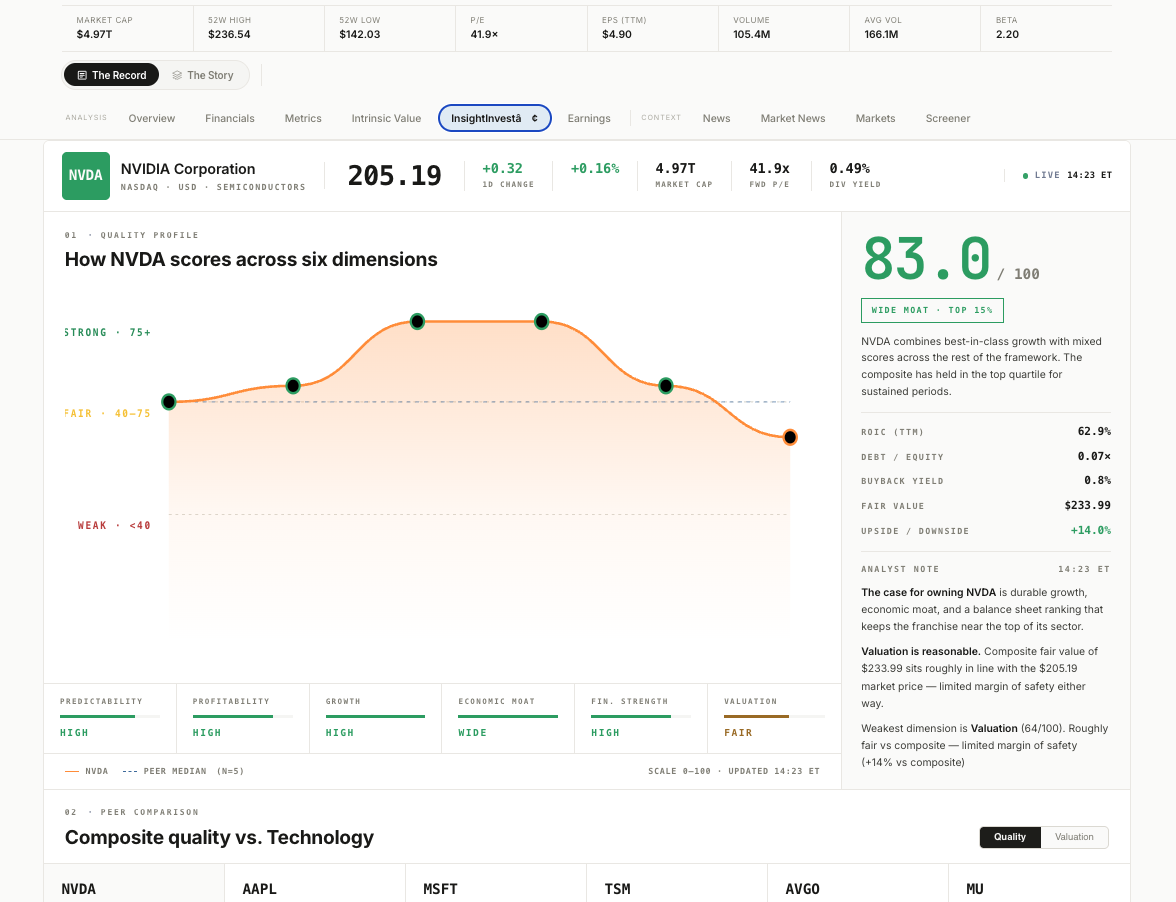Click the Predictability chart data point
Screen dimensions: 1176x902
169,402
